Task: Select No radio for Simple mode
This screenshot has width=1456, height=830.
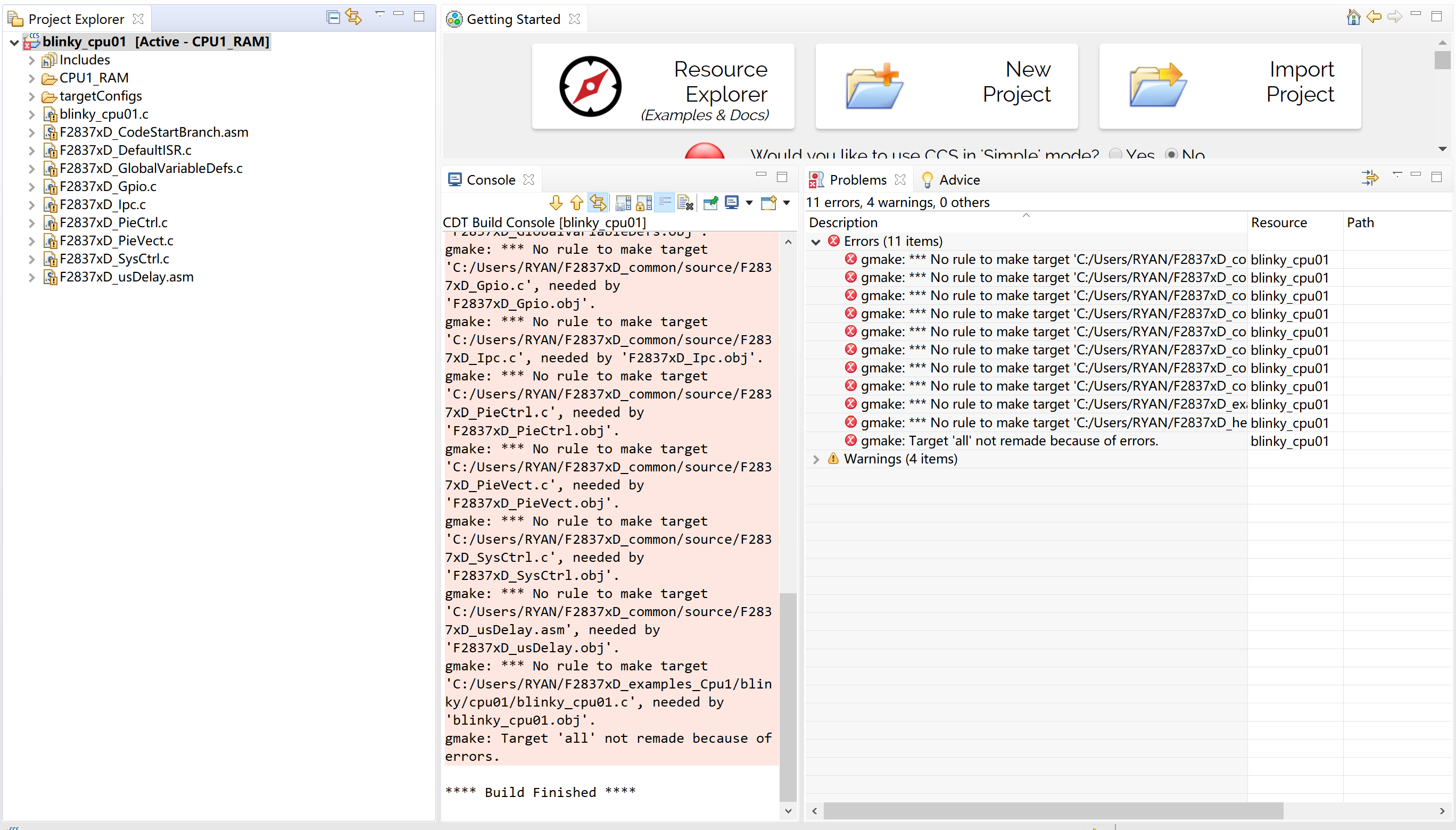Action: tap(1171, 154)
